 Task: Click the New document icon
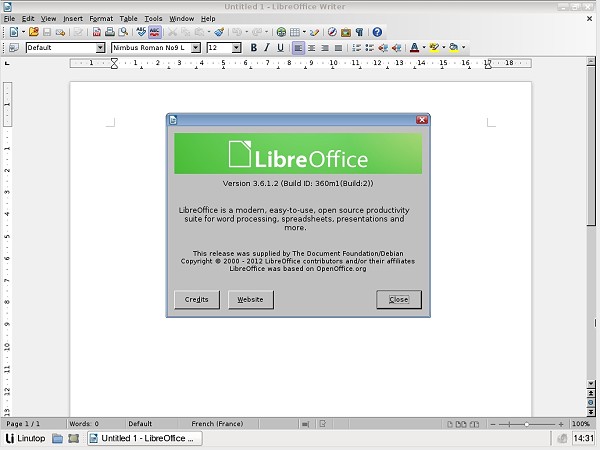coord(14,32)
